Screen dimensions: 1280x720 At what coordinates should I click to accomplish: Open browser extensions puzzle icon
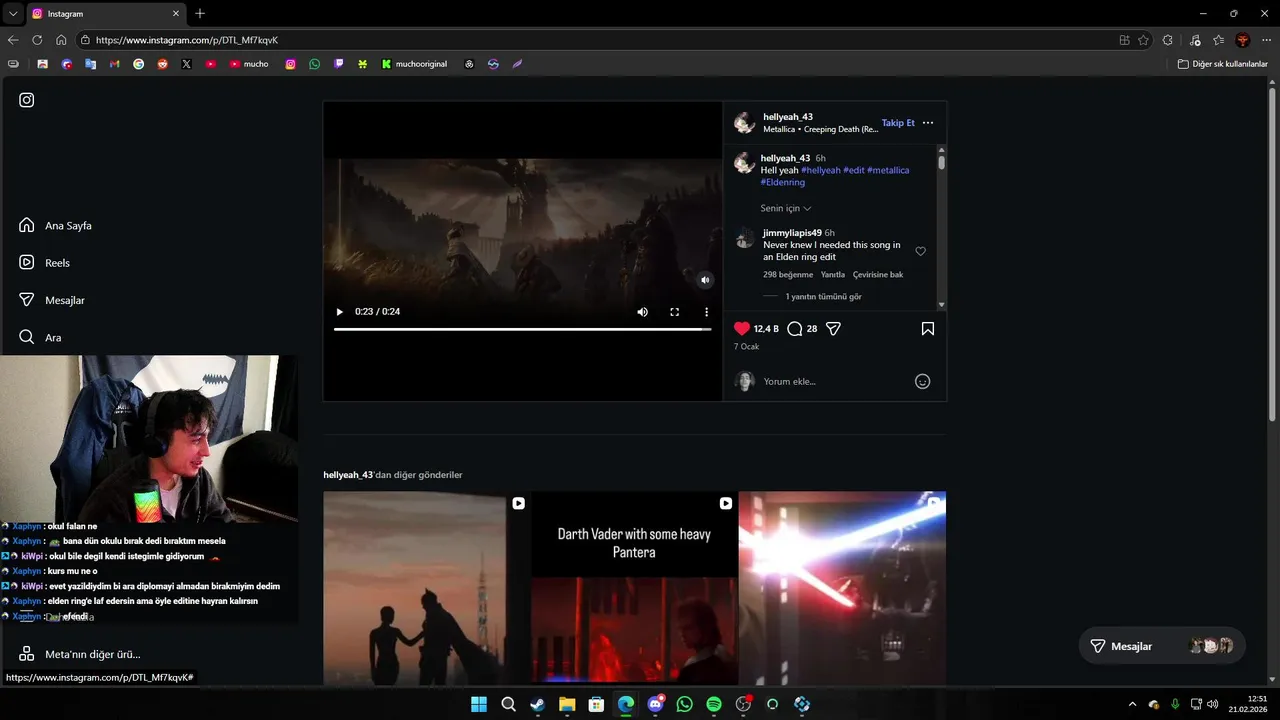point(1168,40)
